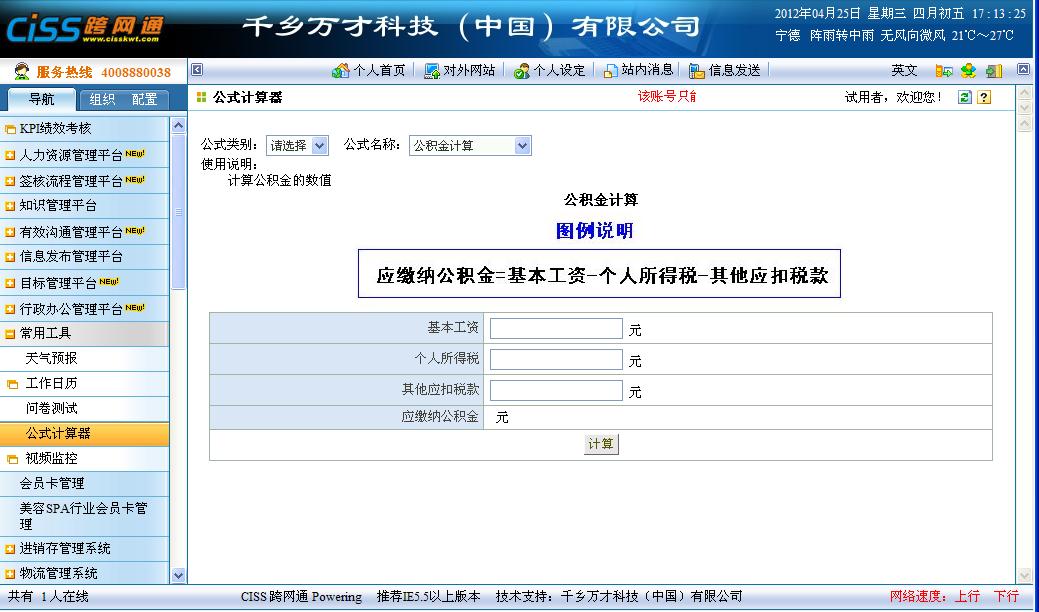Viewport: 1039px width, 612px height.
Task: Click the mobile phone SMS icon top right
Action: click(943, 70)
